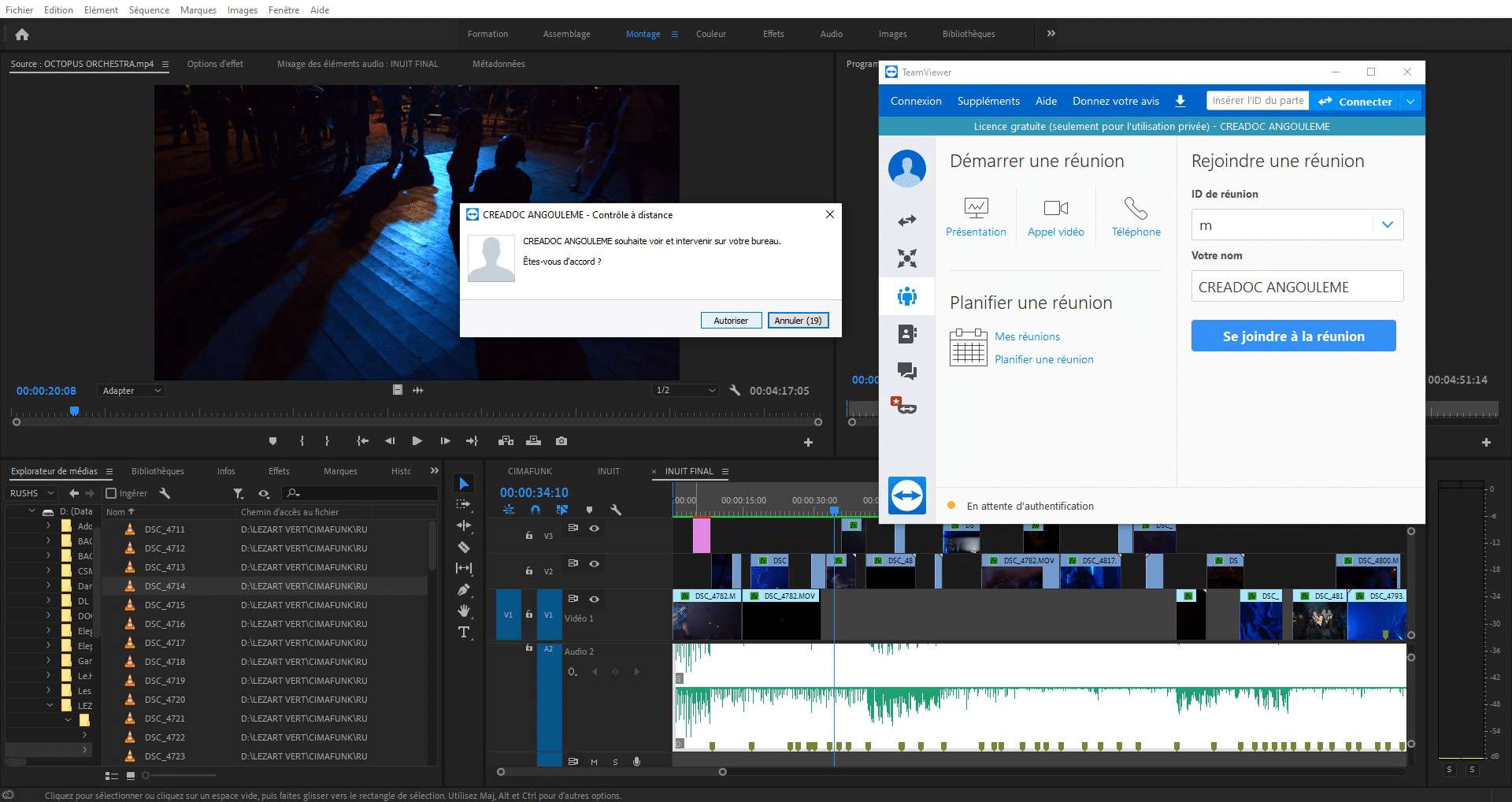Check the Ingérer checkbox
The image size is (1512, 802).
[x=111, y=493]
